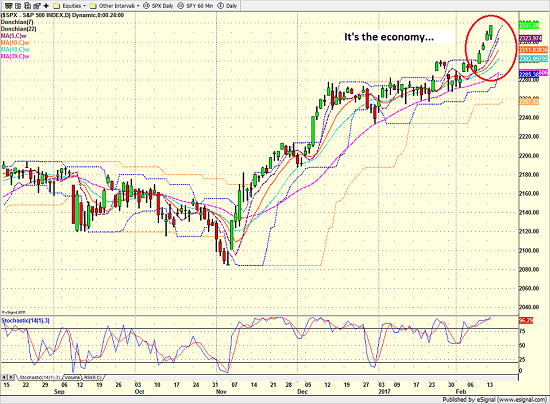
Task: Select the Donchian(7) study label
Action: coord(16,22)
